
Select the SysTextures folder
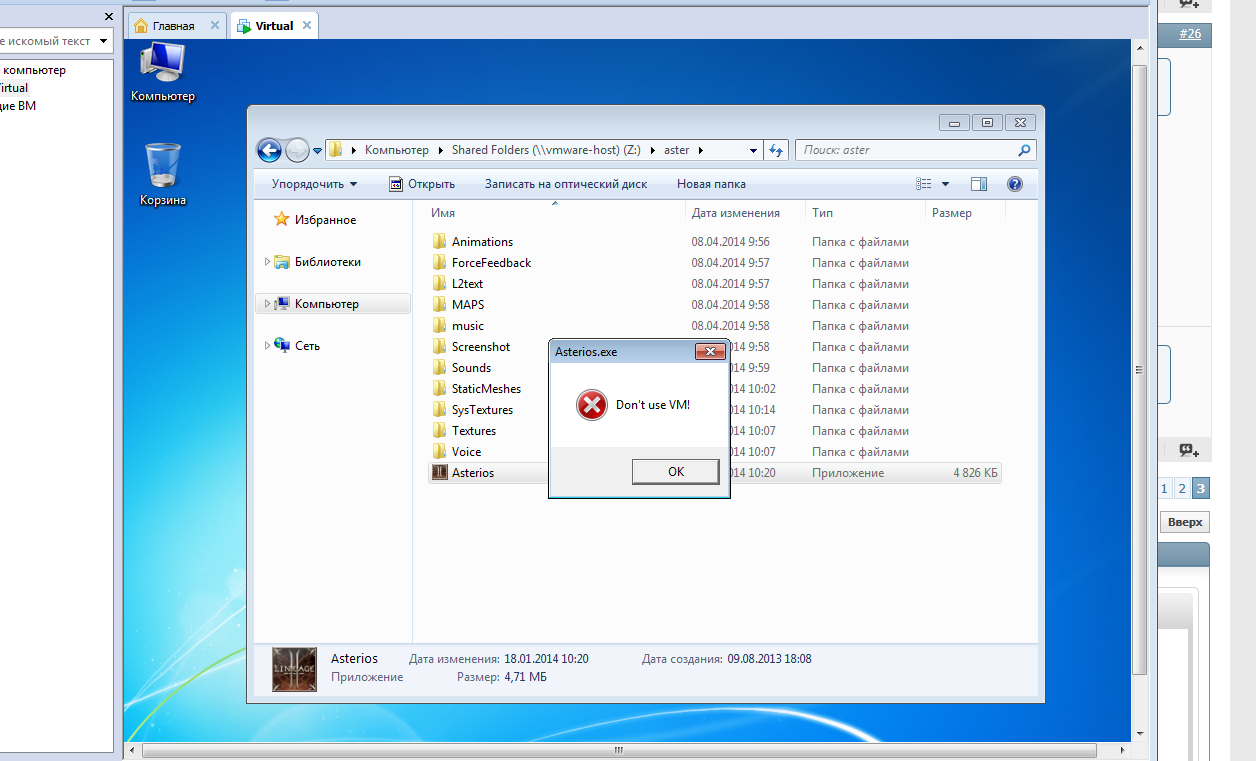click(x=482, y=410)
